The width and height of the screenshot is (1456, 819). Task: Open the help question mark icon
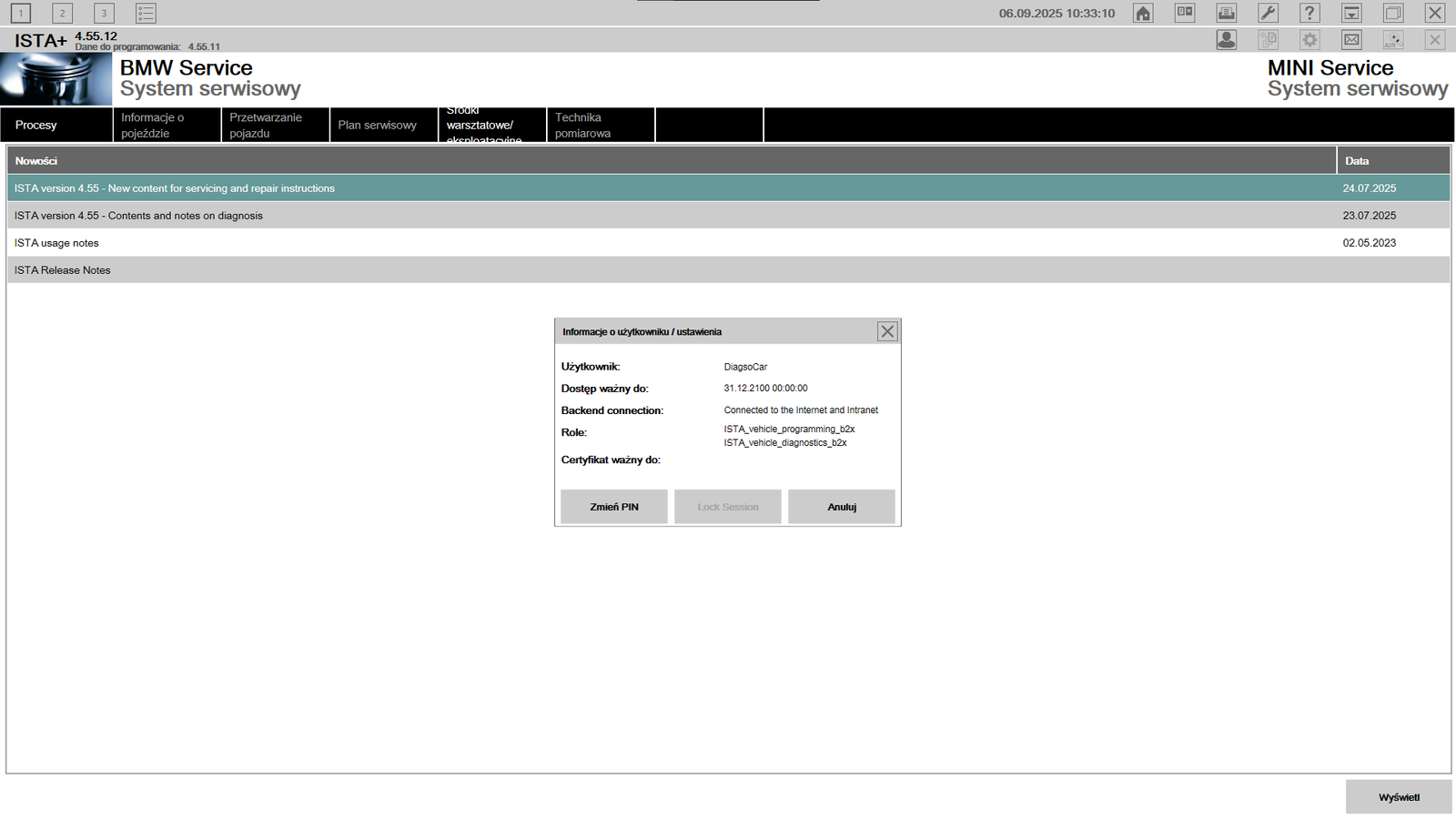tap(1309, 13)
